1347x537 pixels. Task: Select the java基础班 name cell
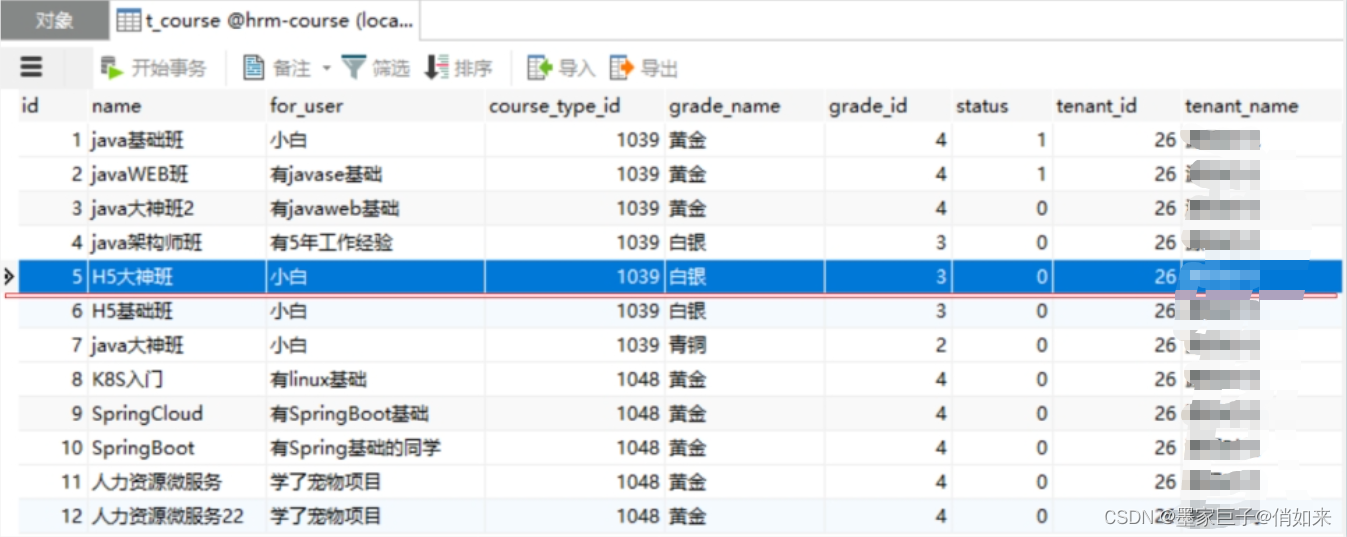coord(176,140)
